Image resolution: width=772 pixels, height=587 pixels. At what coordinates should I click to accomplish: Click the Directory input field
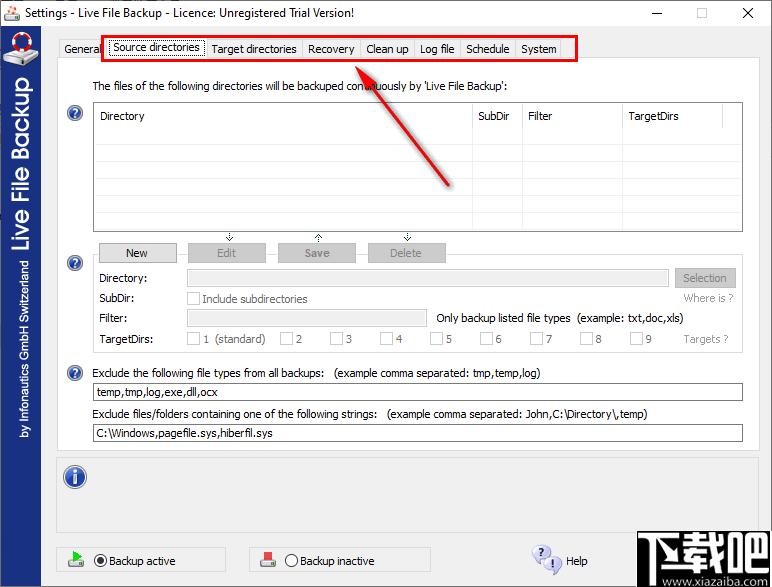click(x=427, y=278)
